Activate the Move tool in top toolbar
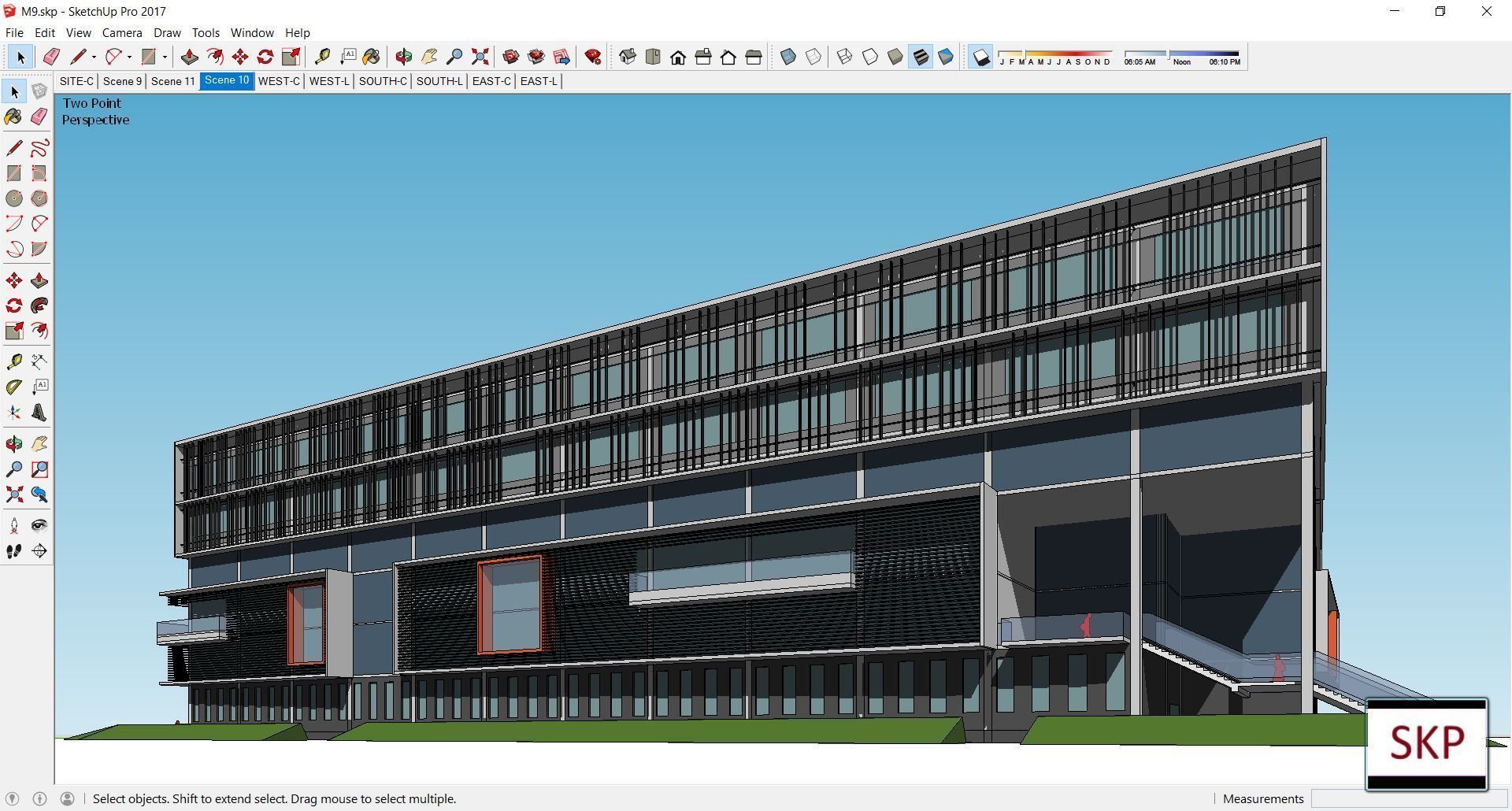Screen dimensions: 1512x811 coord(240,57)
